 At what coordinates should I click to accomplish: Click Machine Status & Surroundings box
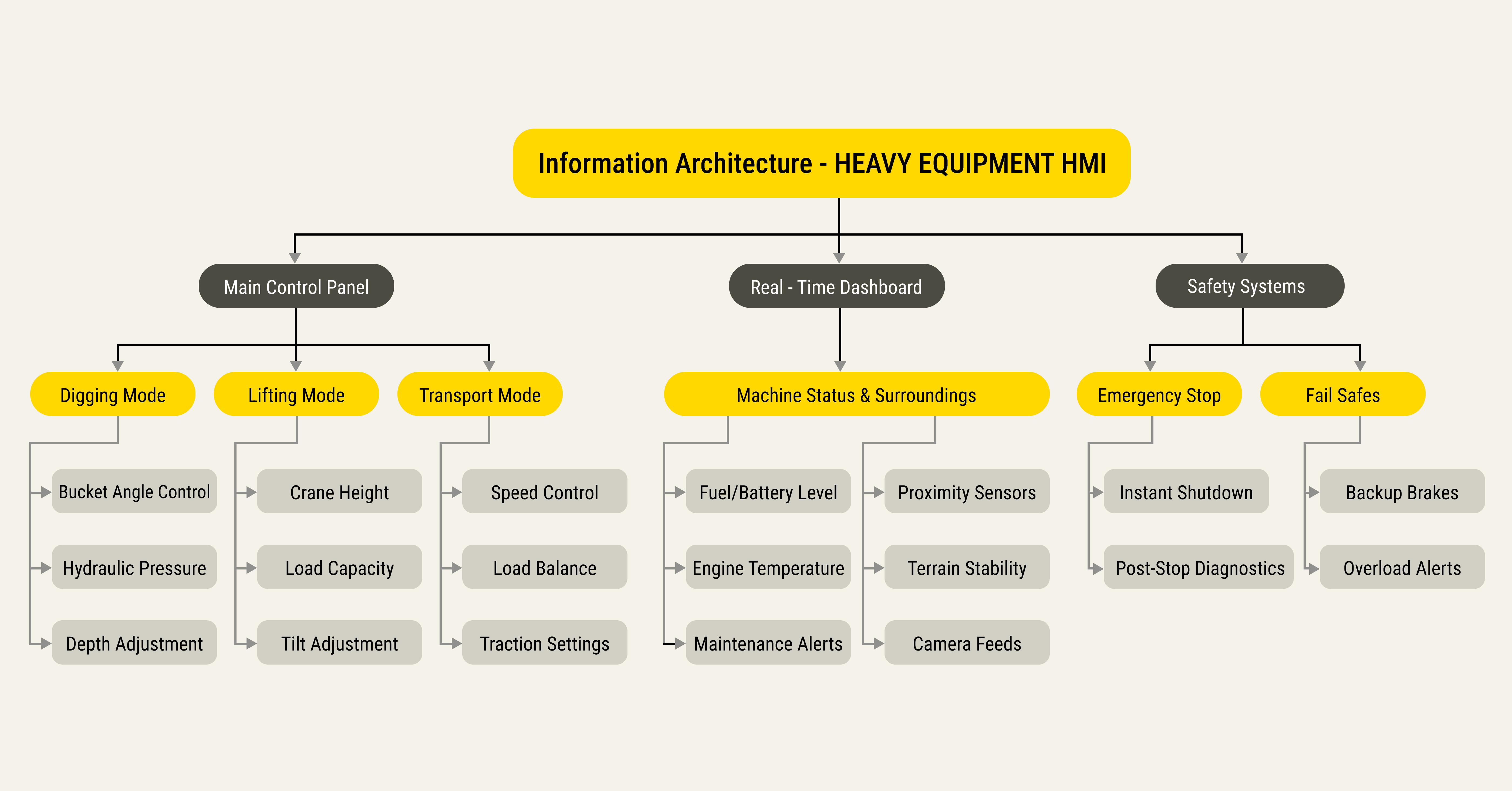(x=856, y=395)
